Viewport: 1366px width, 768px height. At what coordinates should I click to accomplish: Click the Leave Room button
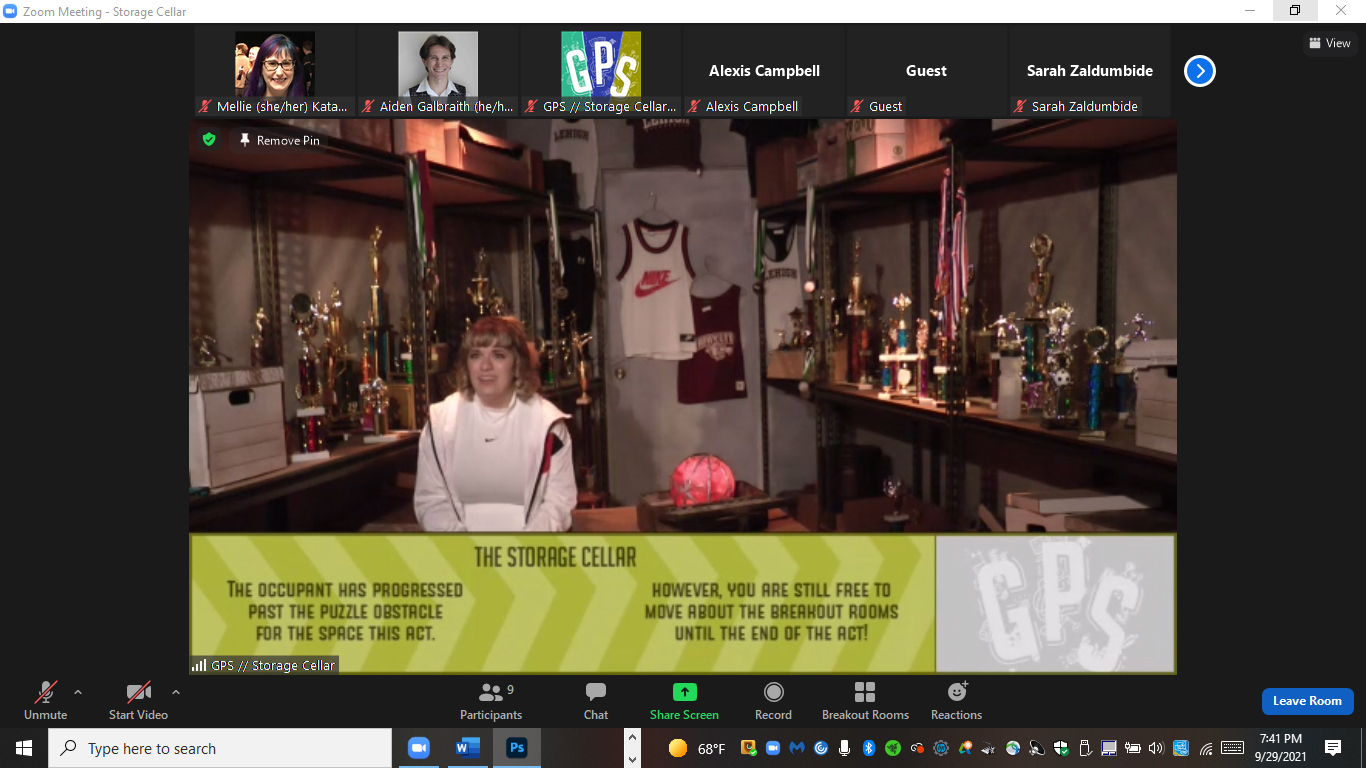point(1307,701)
